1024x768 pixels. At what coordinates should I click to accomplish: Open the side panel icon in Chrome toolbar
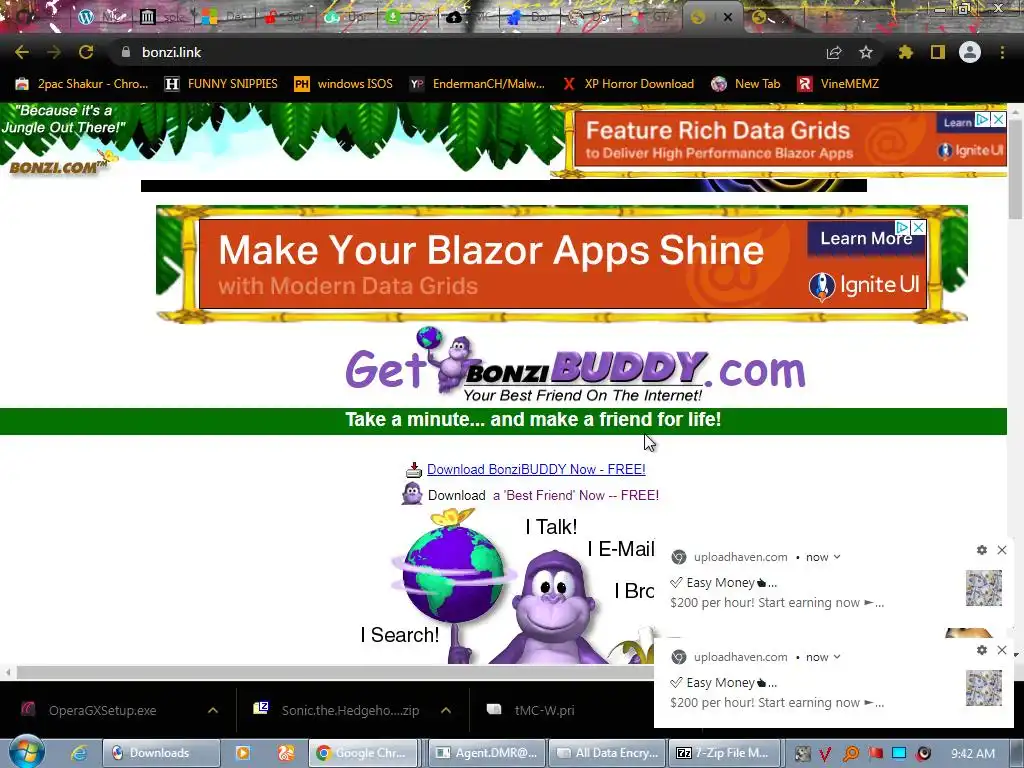point(938,52)
